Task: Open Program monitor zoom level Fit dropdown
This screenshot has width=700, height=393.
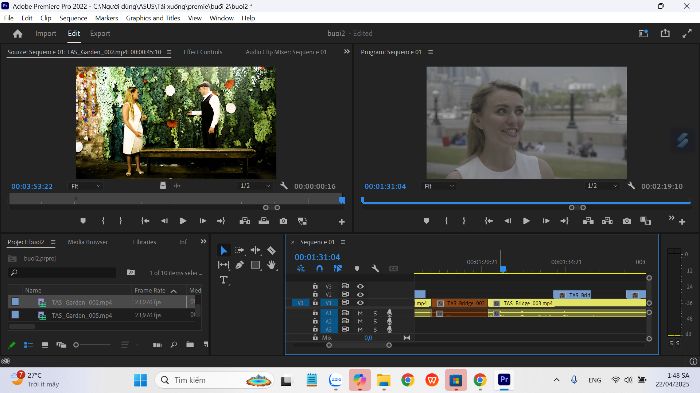Action: tap(439, 186)
